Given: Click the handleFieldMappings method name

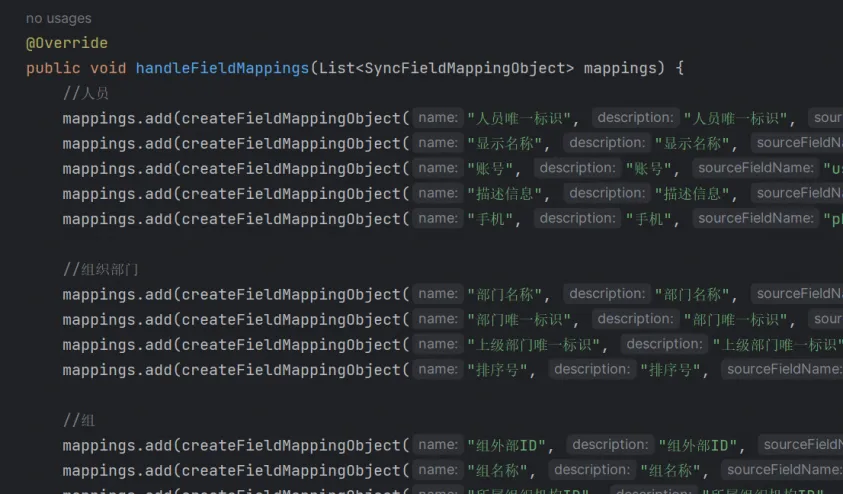Looking at the screenshot, I should coord(222,68).
